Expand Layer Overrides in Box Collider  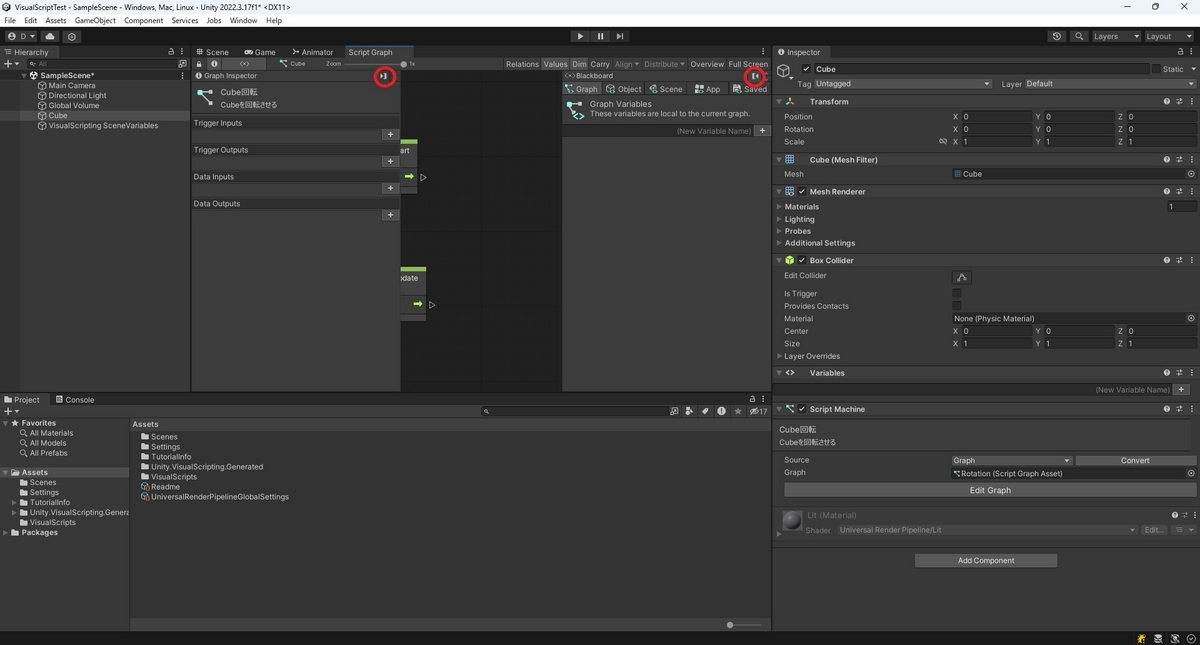coord(780,356)
